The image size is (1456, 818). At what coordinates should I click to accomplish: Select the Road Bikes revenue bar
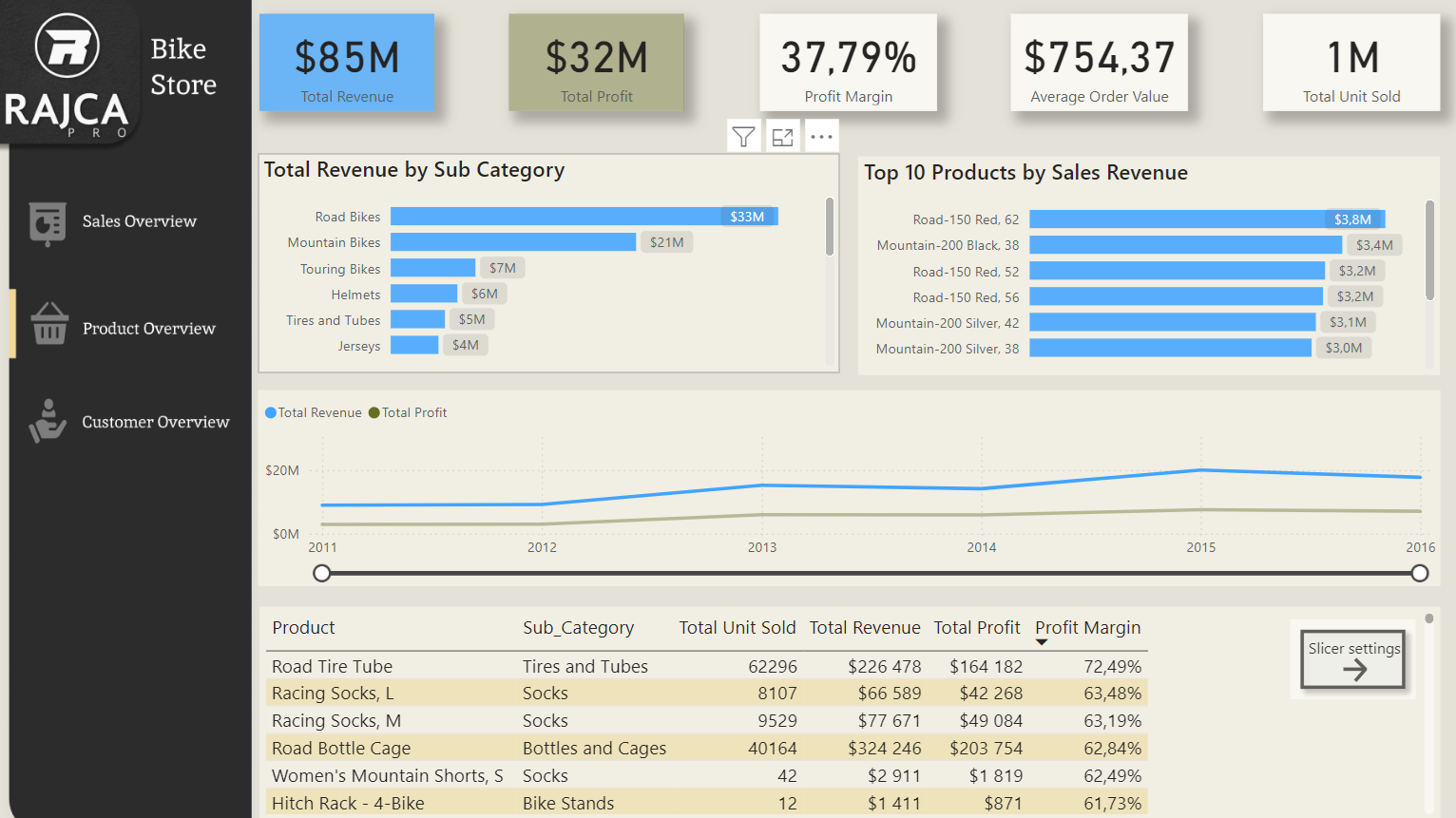coord(556,217)
